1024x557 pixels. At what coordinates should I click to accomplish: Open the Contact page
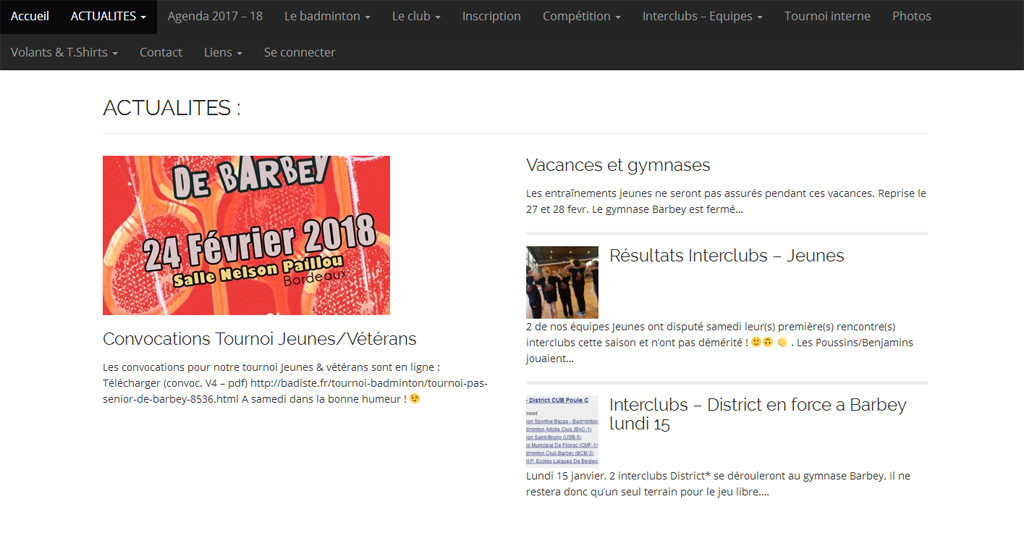click(x=161, y=52)
